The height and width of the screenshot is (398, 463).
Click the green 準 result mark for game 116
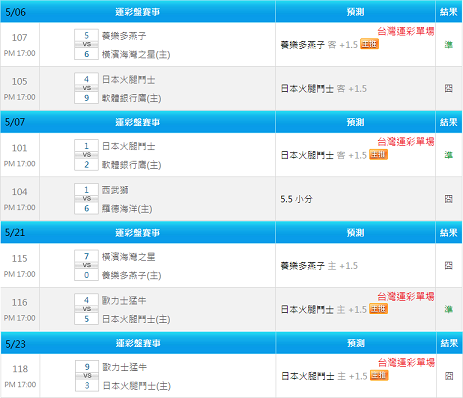[x=449, y=309]
